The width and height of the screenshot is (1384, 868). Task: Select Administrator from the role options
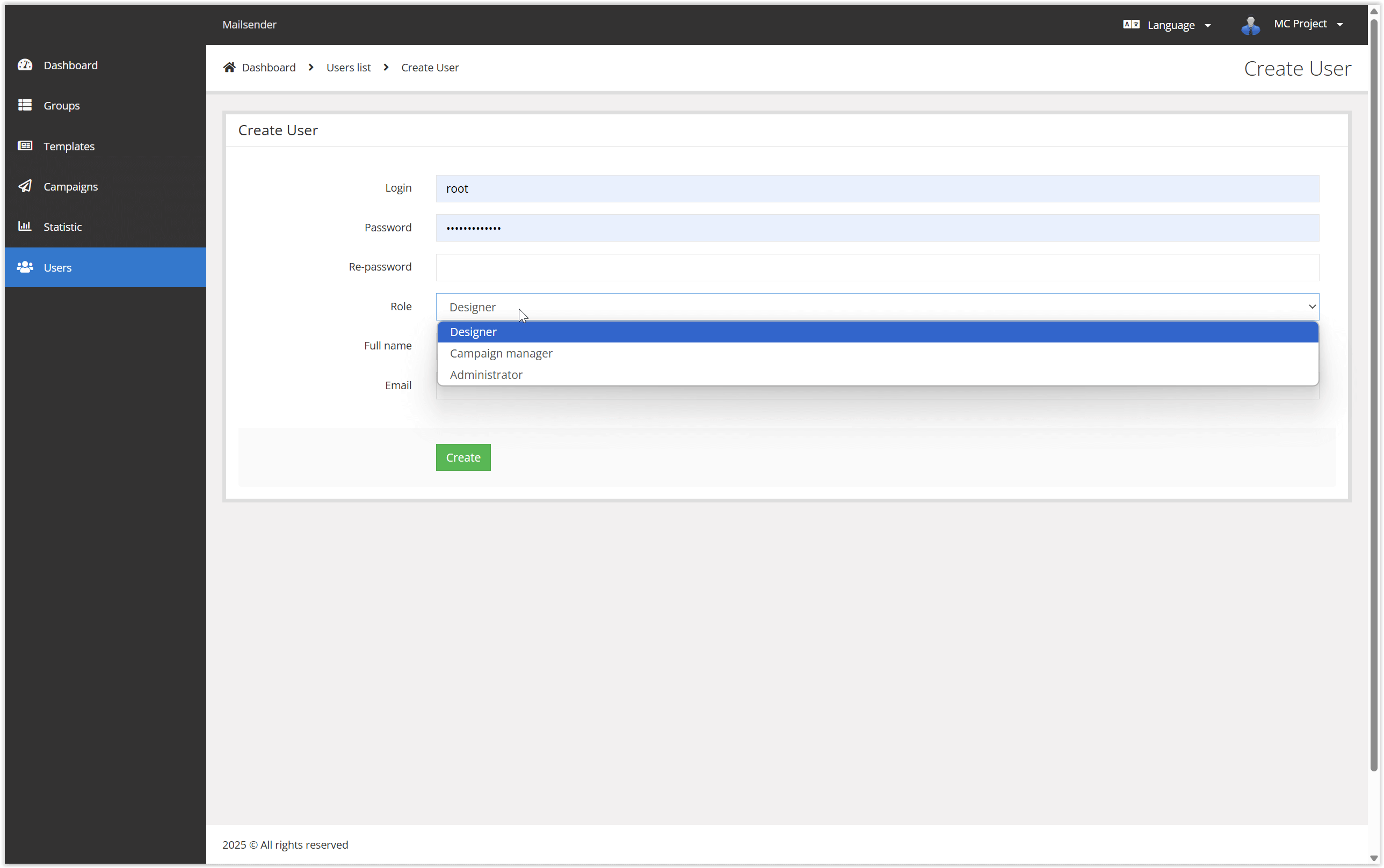(x=486, y=374)
